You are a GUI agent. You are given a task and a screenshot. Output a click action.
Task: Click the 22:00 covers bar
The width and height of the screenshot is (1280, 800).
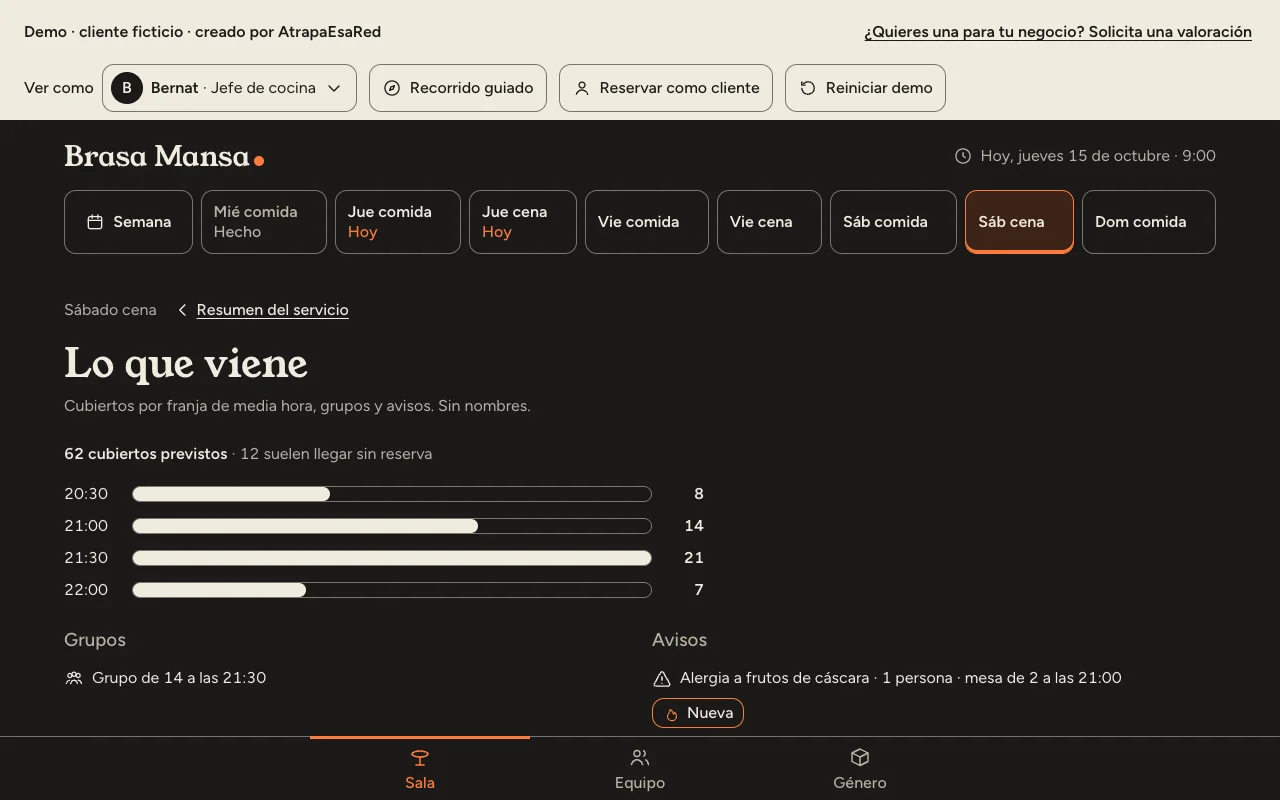[x=392, y=590]
